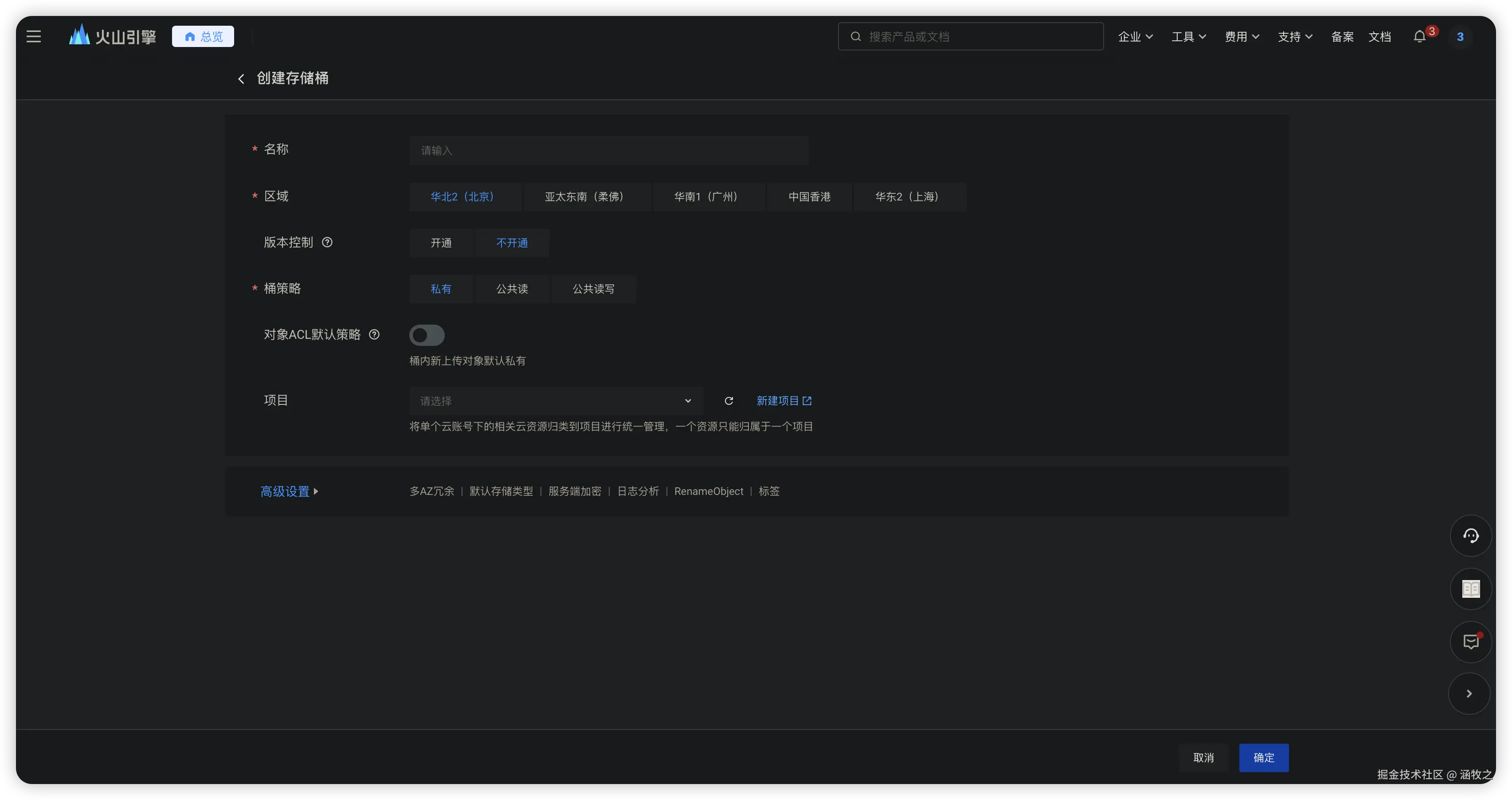Click the refresh project list icon

click(729, 401)
